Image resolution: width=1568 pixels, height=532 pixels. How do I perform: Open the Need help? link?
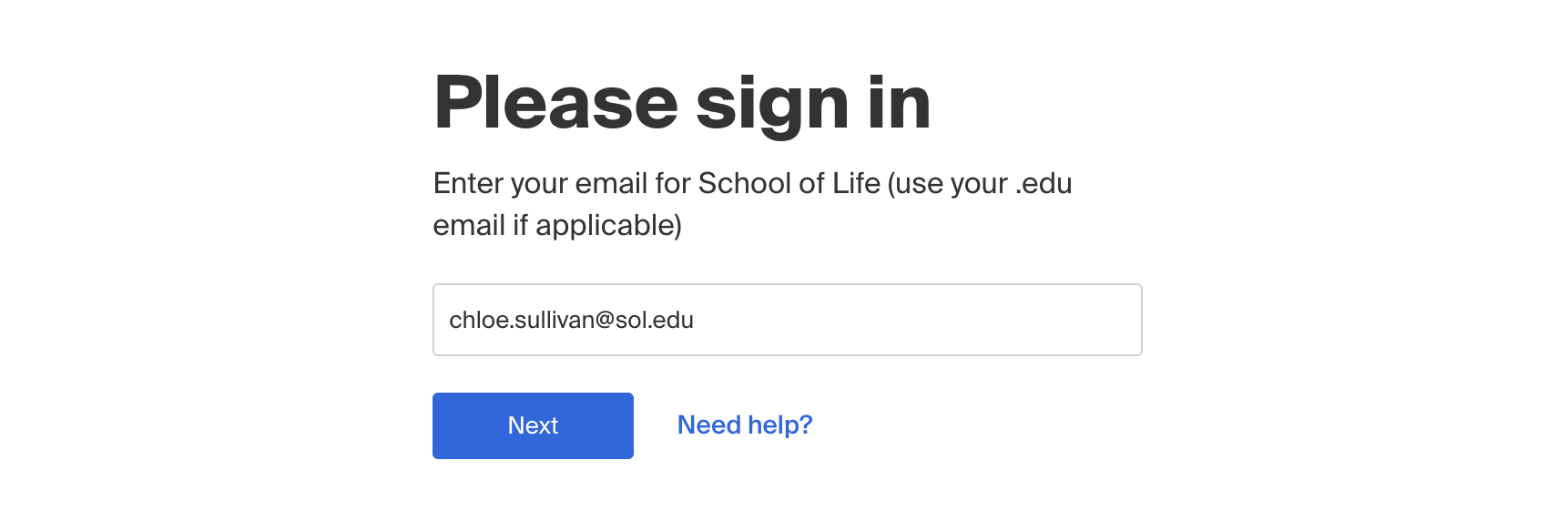click(x=744, y=425)
